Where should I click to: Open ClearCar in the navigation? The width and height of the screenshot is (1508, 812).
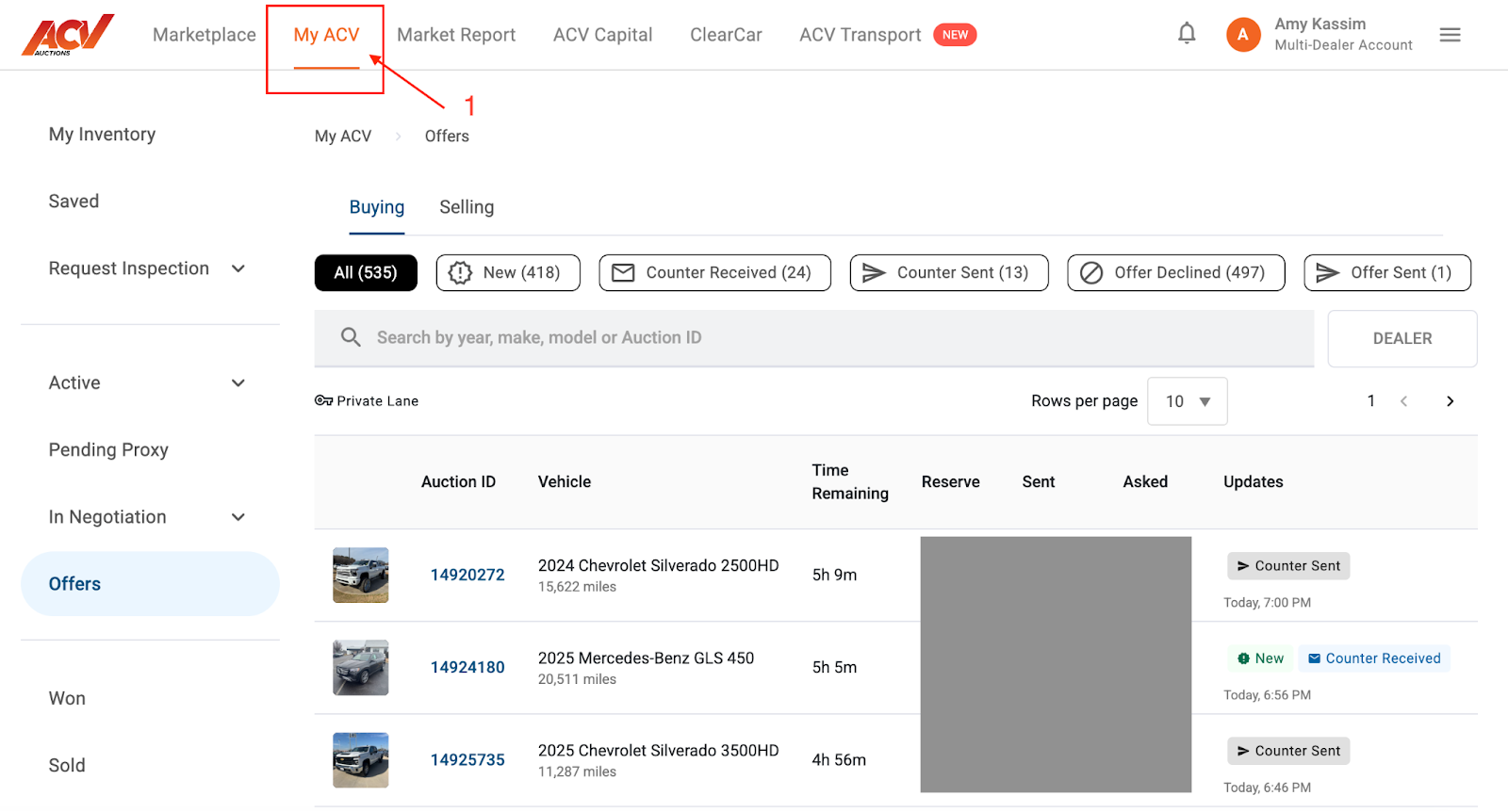pyautogui.click(x=726, y=35)
